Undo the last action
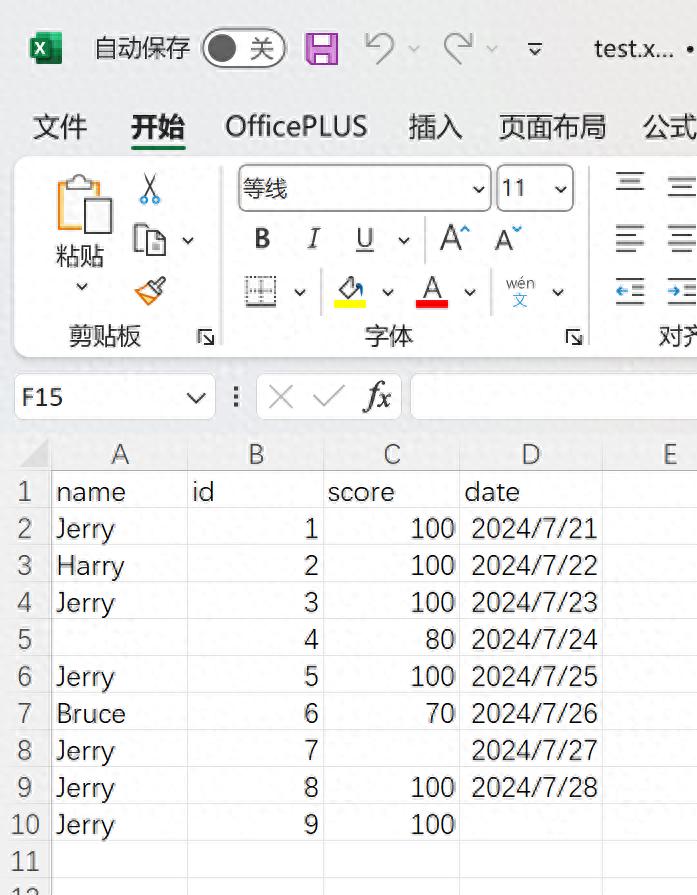The image size is (697, 895). tap(380, 49)
